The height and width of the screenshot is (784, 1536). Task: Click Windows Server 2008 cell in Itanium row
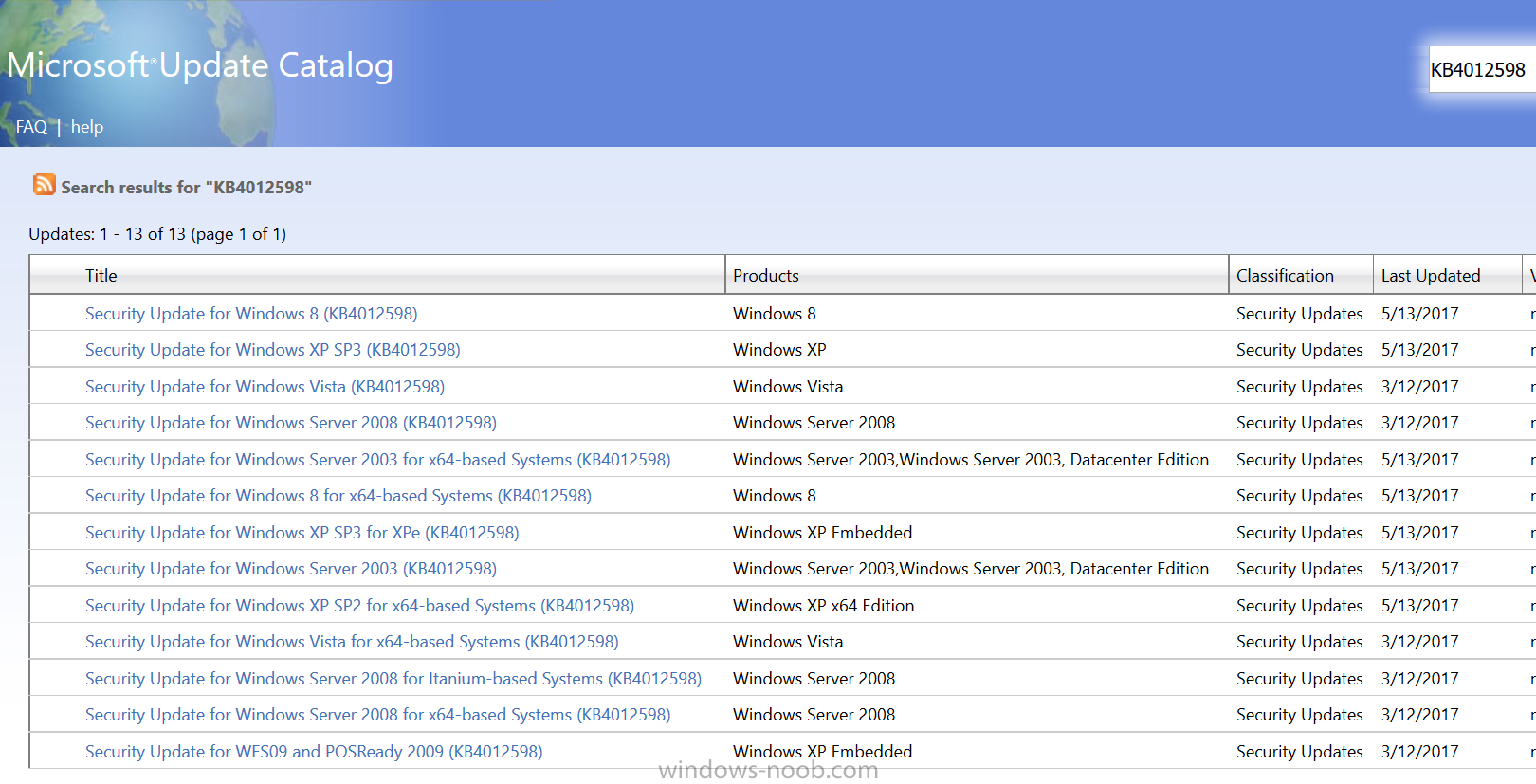(814, 679)
